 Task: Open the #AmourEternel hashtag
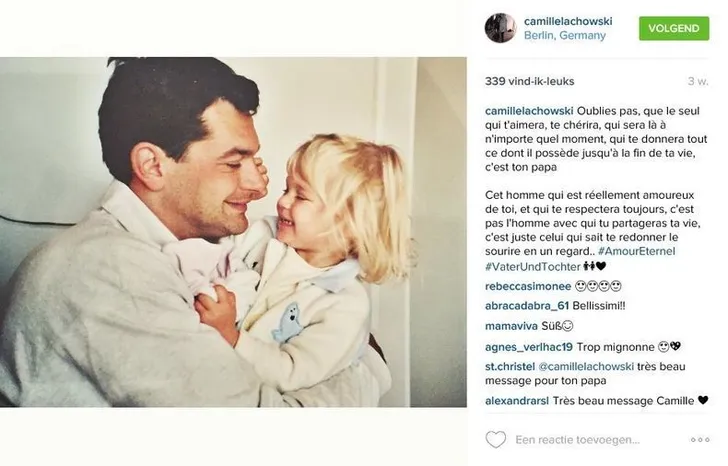(637, 251)
